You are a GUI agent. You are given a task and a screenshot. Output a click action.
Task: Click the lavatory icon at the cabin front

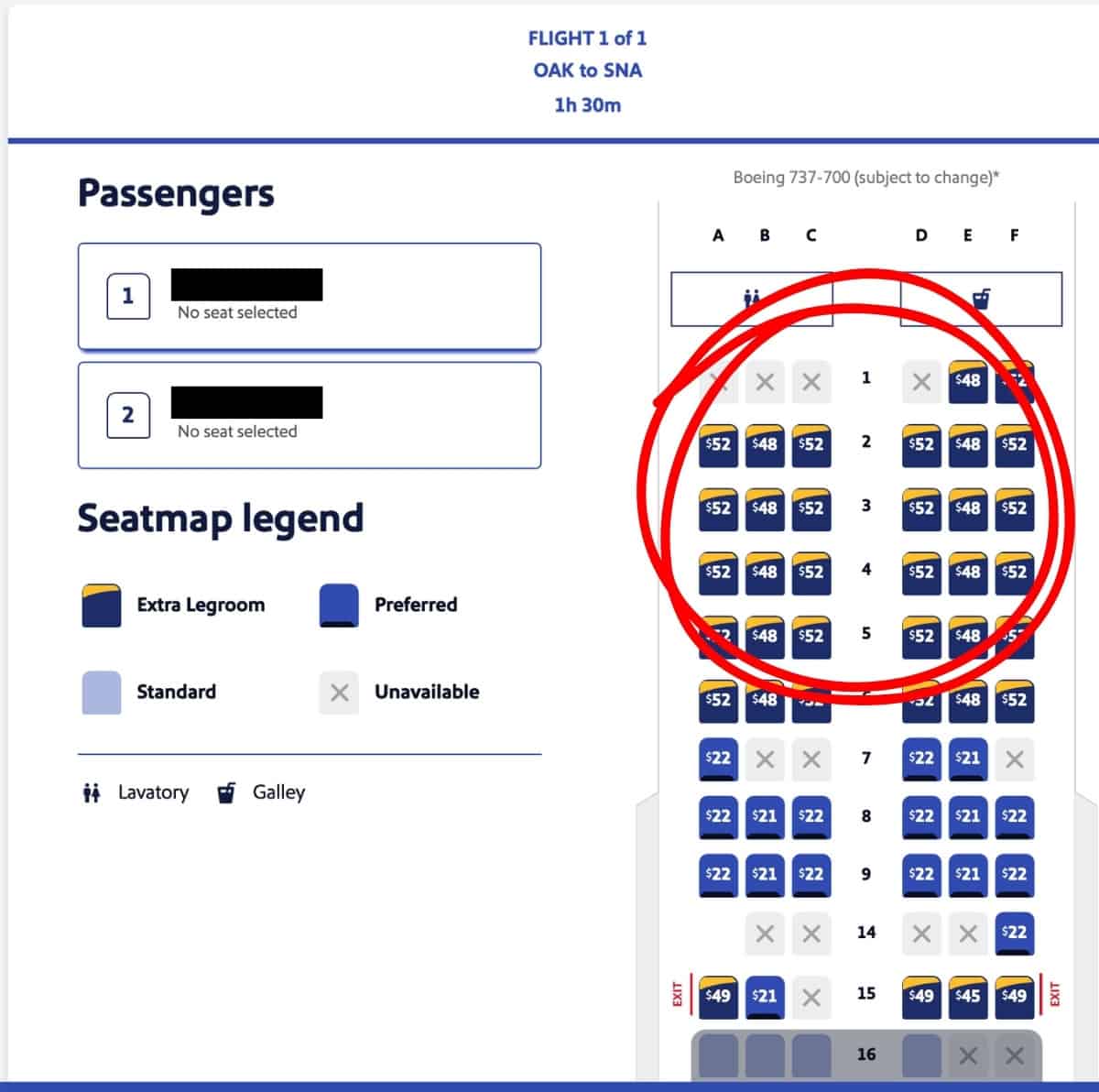click(753, 297)
